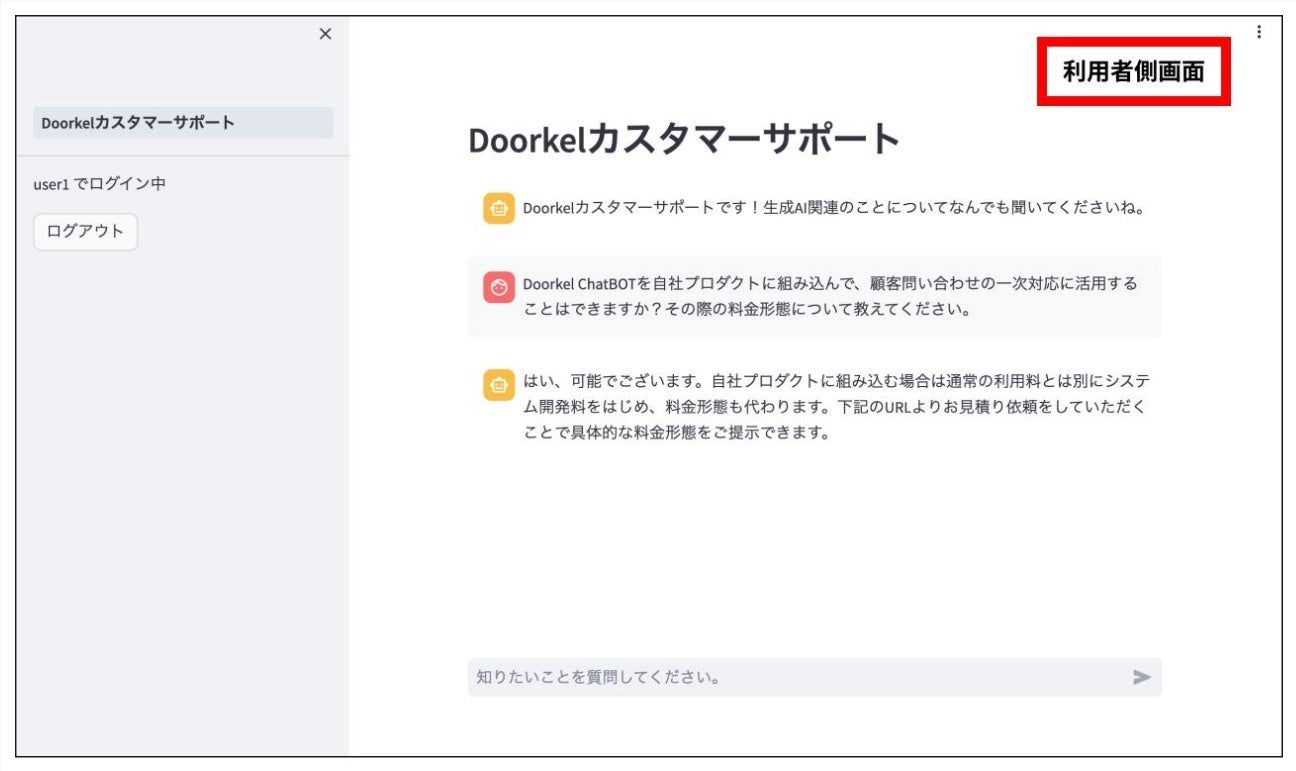Open the three-dot menu in top right

(1258, 32)
